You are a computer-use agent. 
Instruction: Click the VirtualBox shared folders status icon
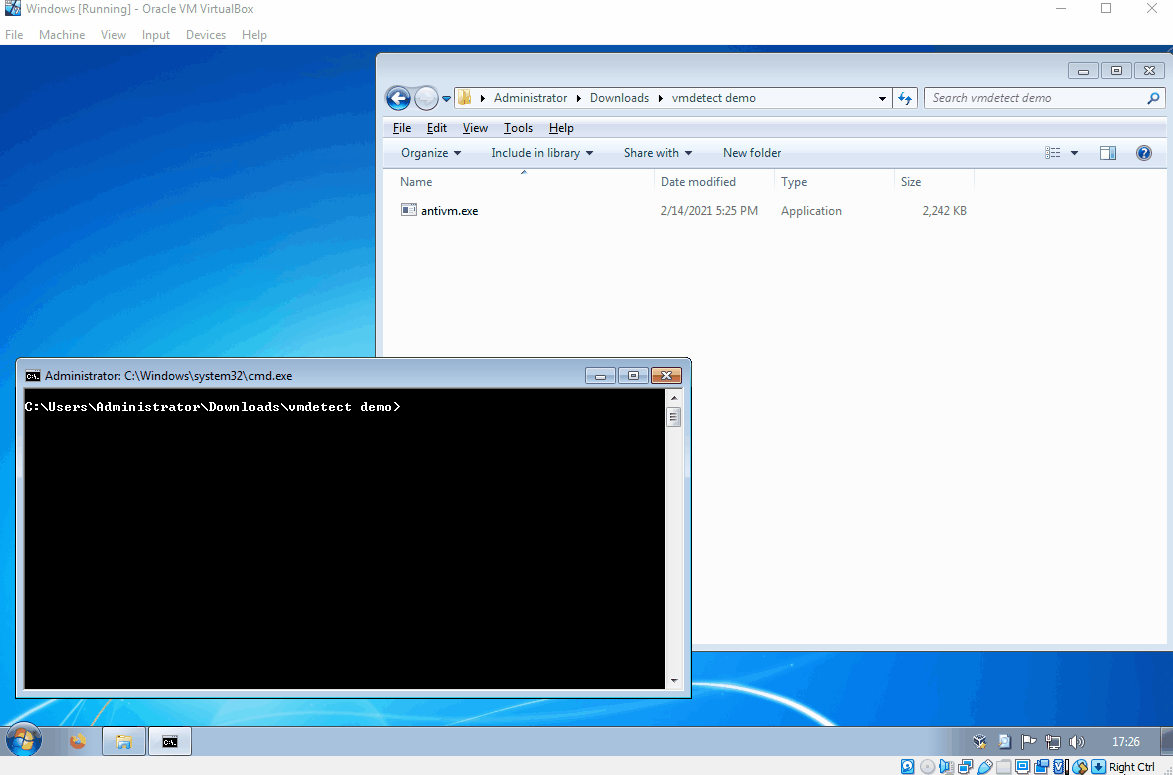[x=1004, y=766]
